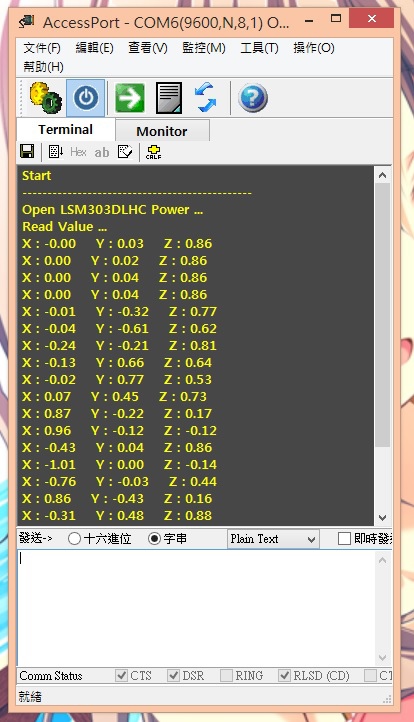Click the send box scrollbar up arrow
Image resolution: width=414 pixels, height=722 pixels.
coord(382,560)
